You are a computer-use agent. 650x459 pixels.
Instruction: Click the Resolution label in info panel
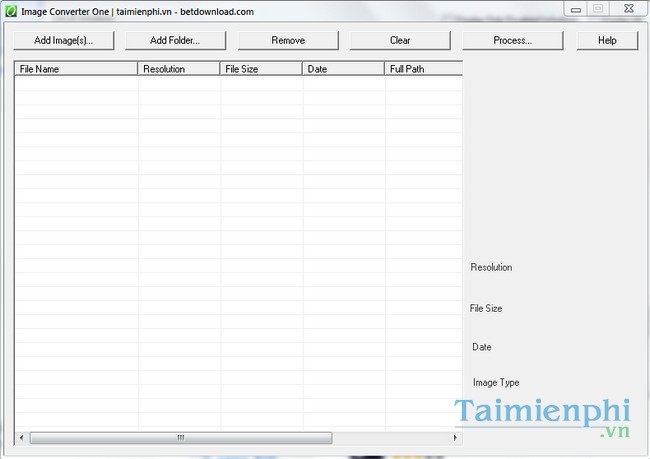(491, 267)
